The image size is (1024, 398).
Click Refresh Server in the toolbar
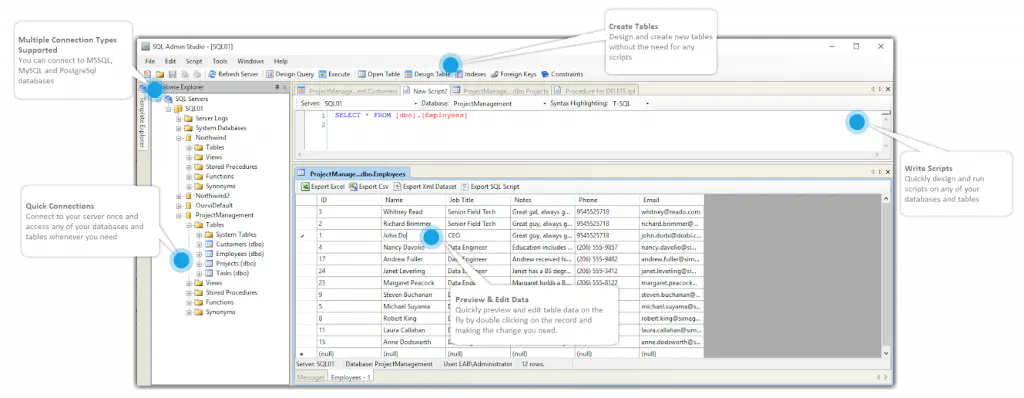[234, 75]
